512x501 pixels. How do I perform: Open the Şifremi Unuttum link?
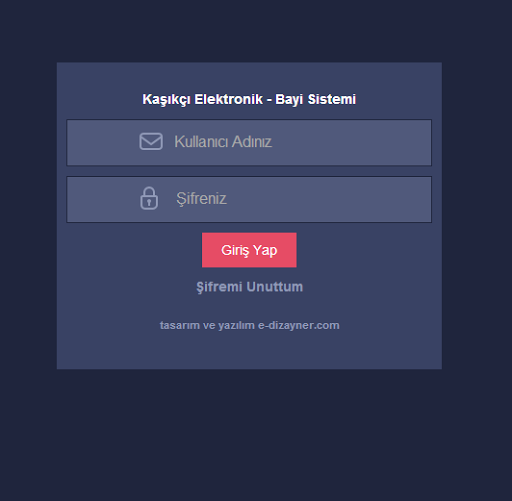click(x=249, y=287)
